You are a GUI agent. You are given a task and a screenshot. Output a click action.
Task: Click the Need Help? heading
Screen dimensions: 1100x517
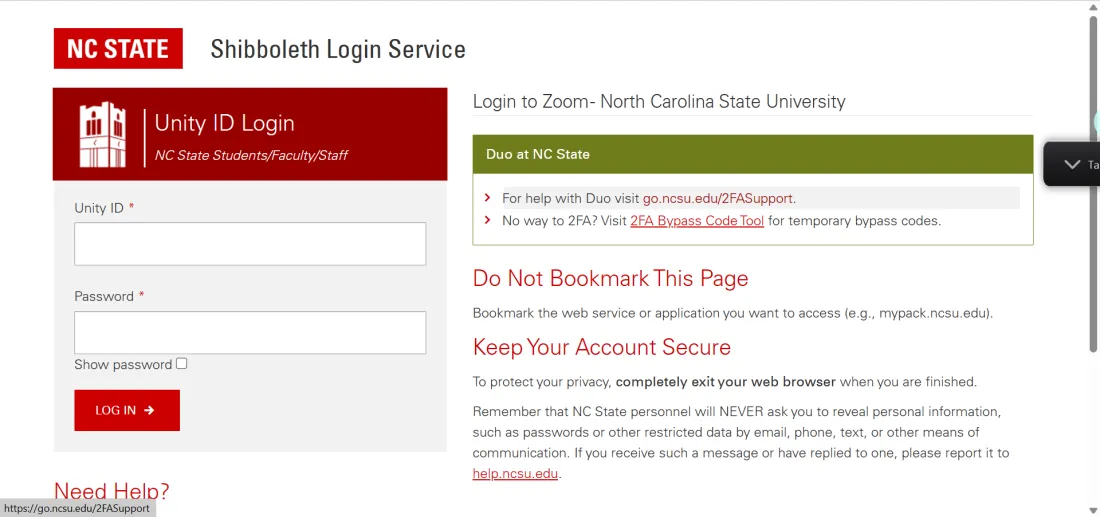point(112,492)
